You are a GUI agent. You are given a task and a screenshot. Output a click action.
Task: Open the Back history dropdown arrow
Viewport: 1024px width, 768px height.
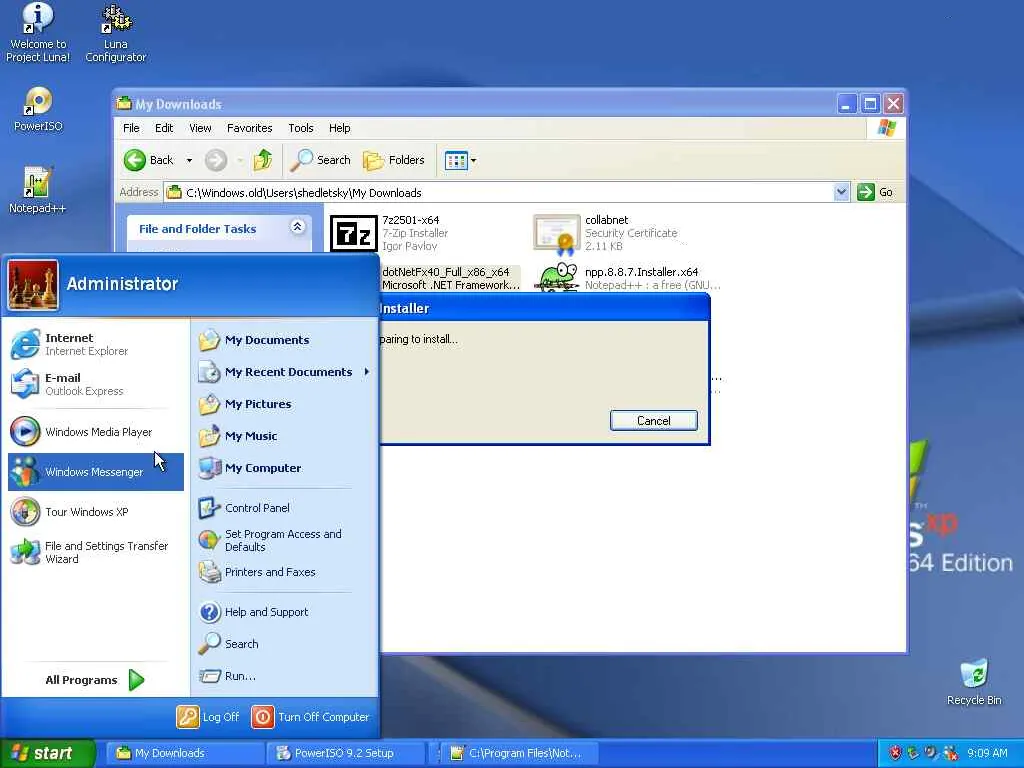click(x=189, y=160)
